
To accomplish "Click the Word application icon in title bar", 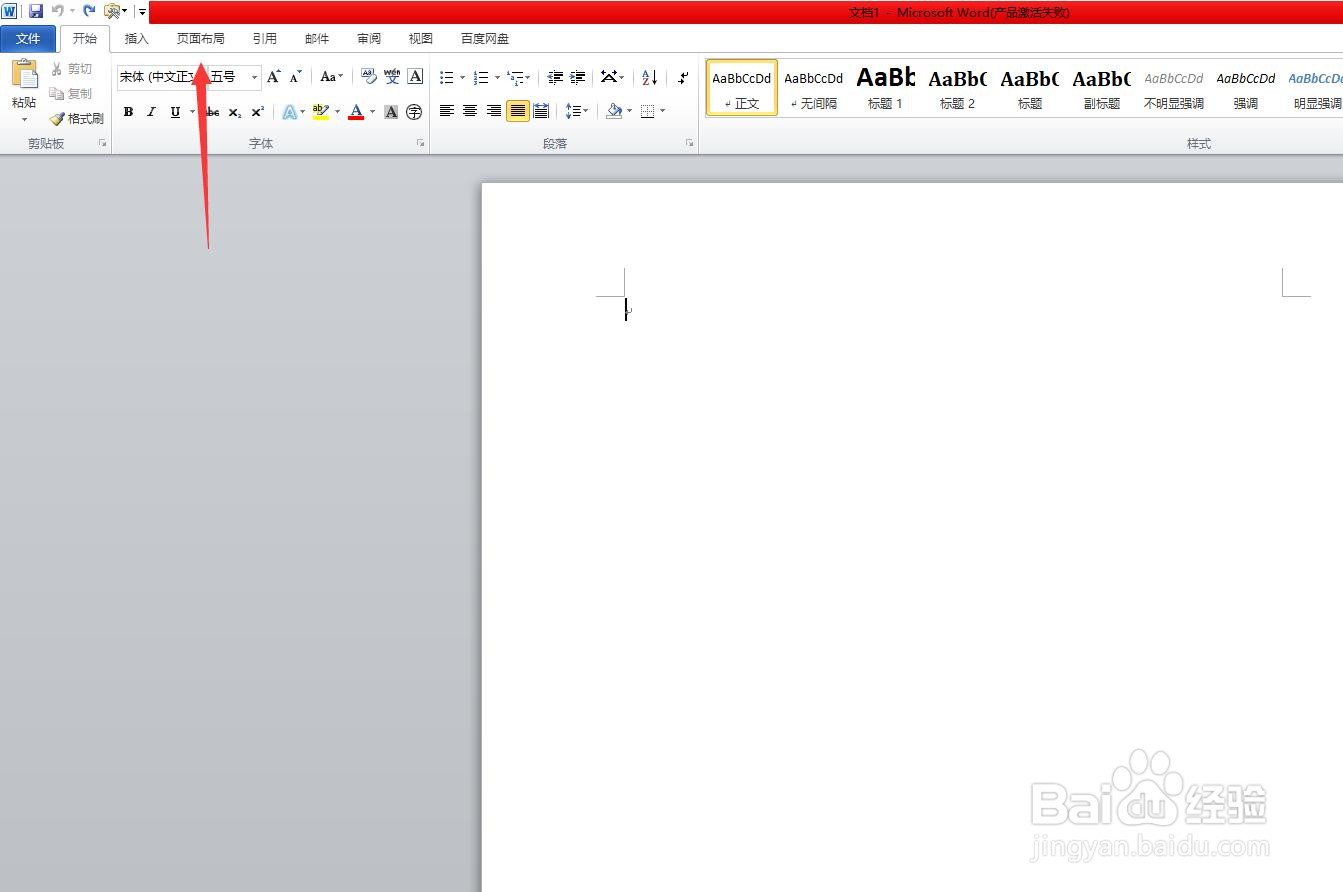I will click(x=9, y=11).
